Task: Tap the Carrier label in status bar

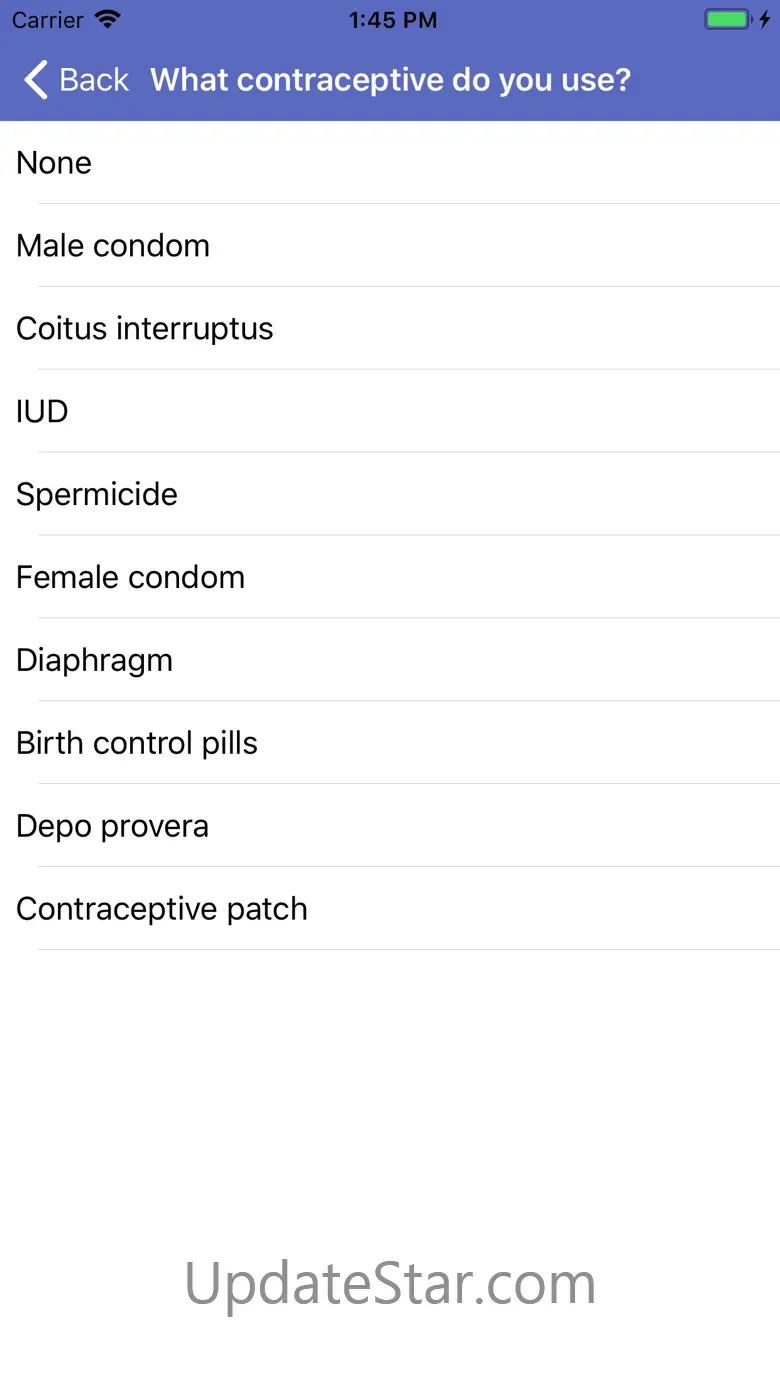Action: click(48, 20)
